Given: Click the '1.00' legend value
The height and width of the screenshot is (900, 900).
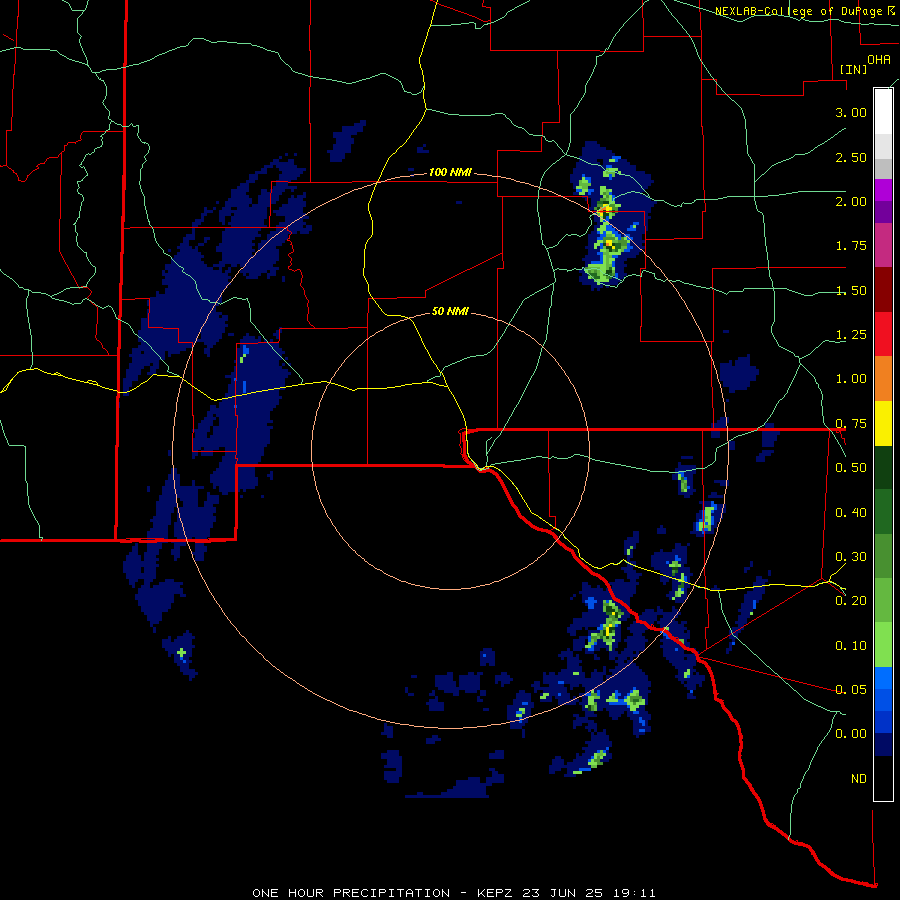Looking at the screenshot, I should 851,379.
